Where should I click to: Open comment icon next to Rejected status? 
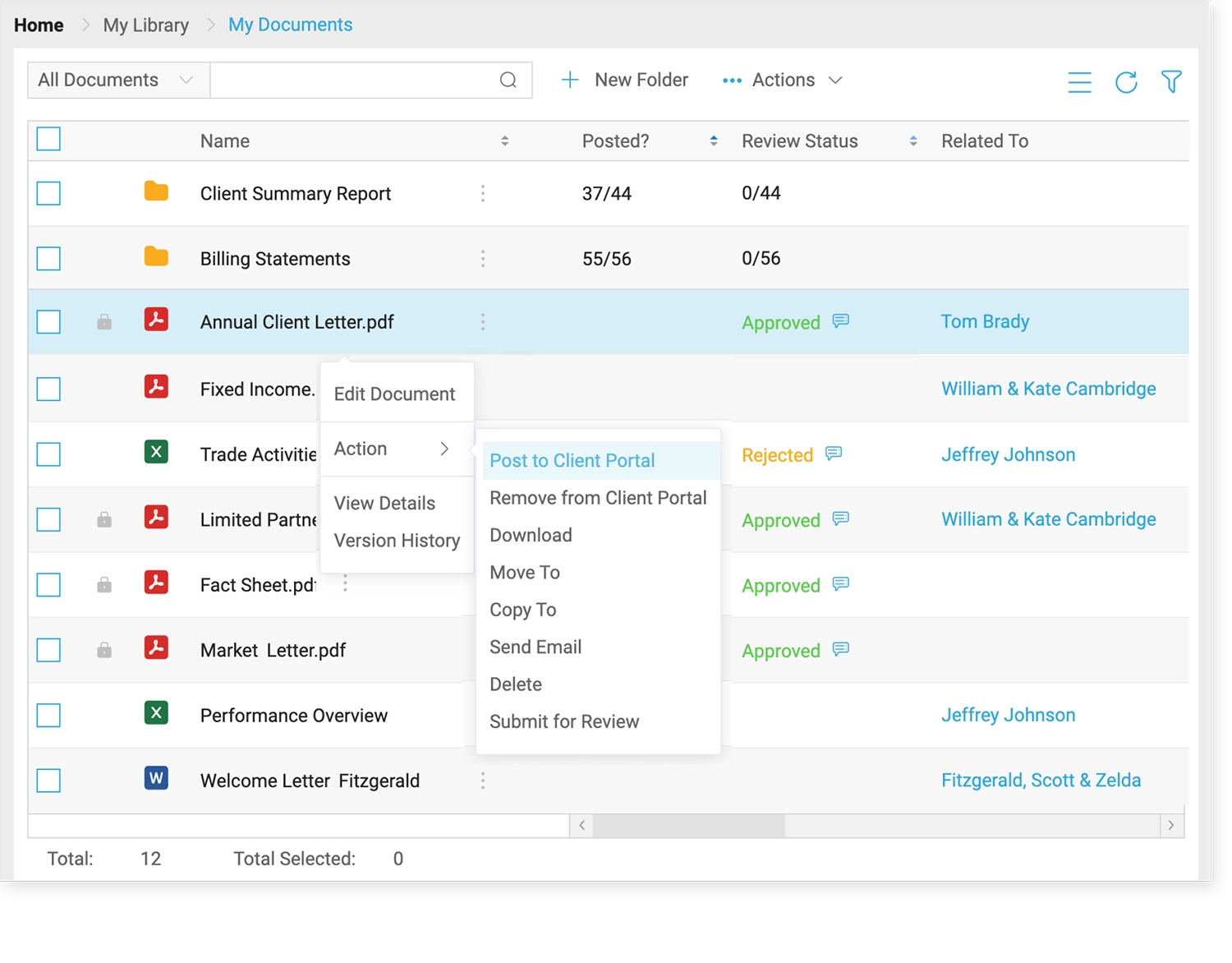834,453
